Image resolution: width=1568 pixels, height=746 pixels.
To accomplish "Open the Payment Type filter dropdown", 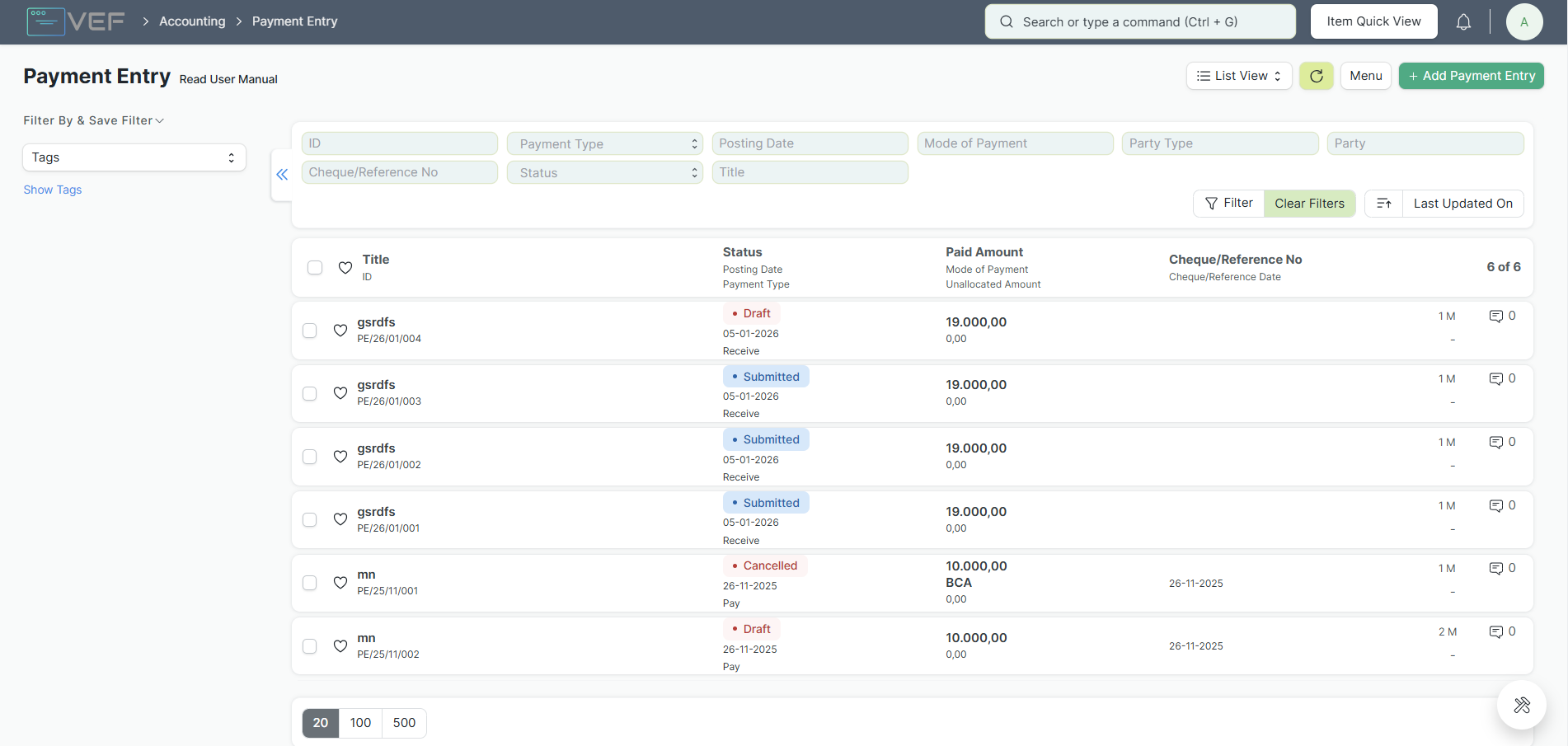I will coord(604,144).
